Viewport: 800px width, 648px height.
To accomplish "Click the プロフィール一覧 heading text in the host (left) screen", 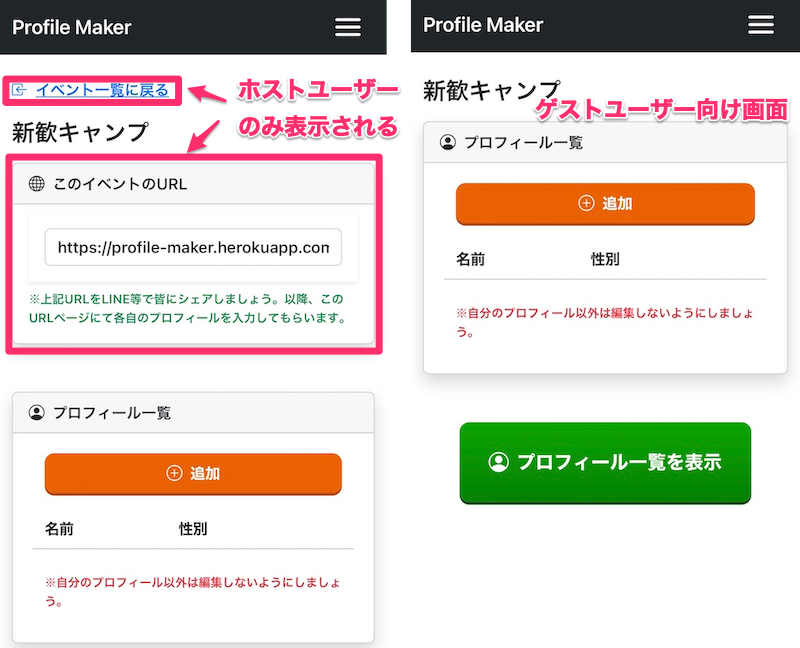I will 112,413.
